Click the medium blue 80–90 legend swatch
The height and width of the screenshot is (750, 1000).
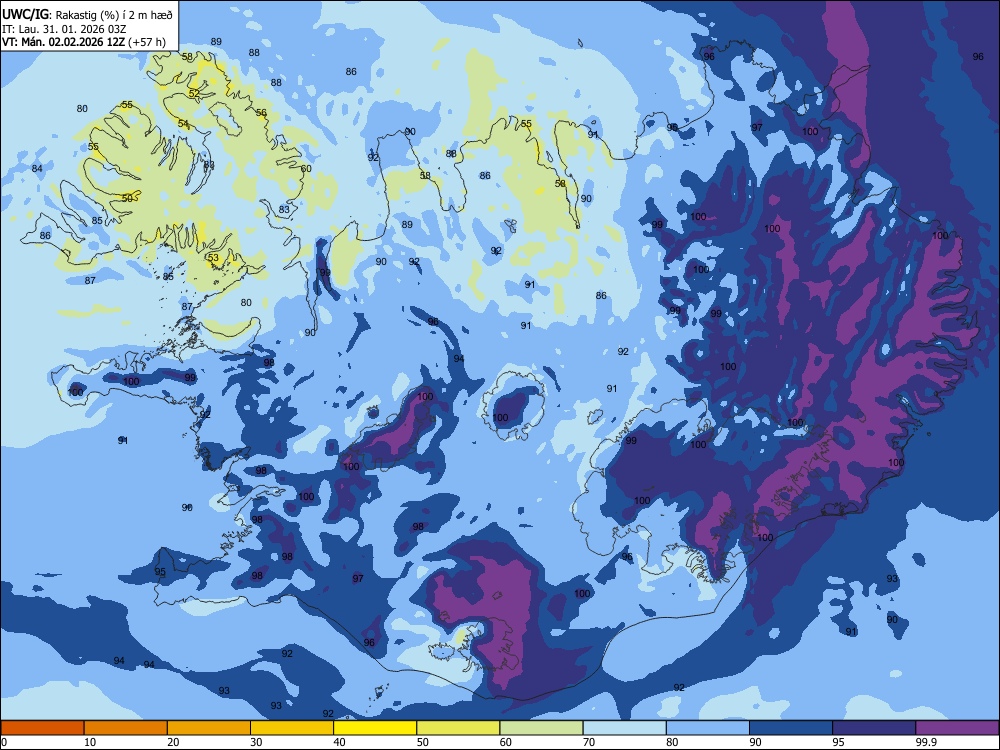pos(708,728)
